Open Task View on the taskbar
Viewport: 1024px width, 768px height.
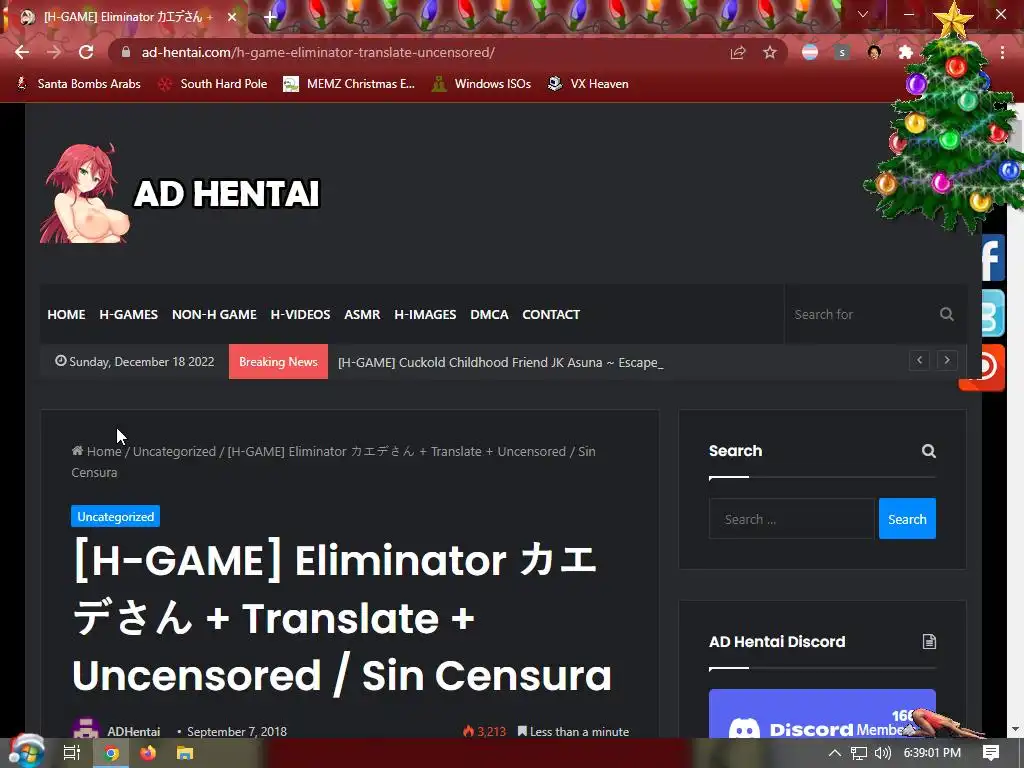pos(71,753)
